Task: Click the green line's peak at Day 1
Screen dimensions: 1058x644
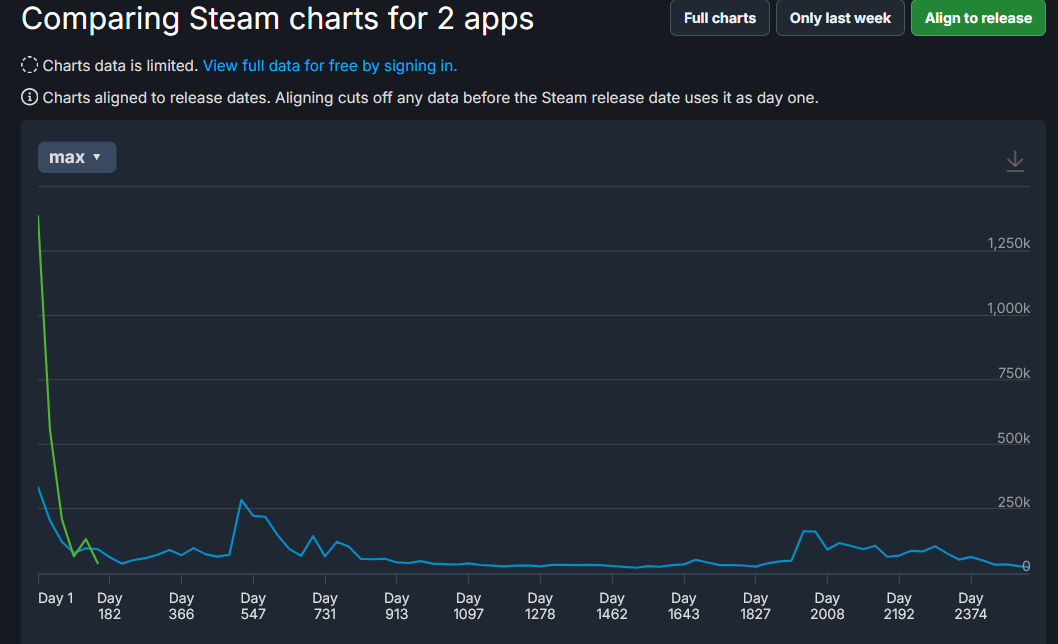Action: point(38,217)
